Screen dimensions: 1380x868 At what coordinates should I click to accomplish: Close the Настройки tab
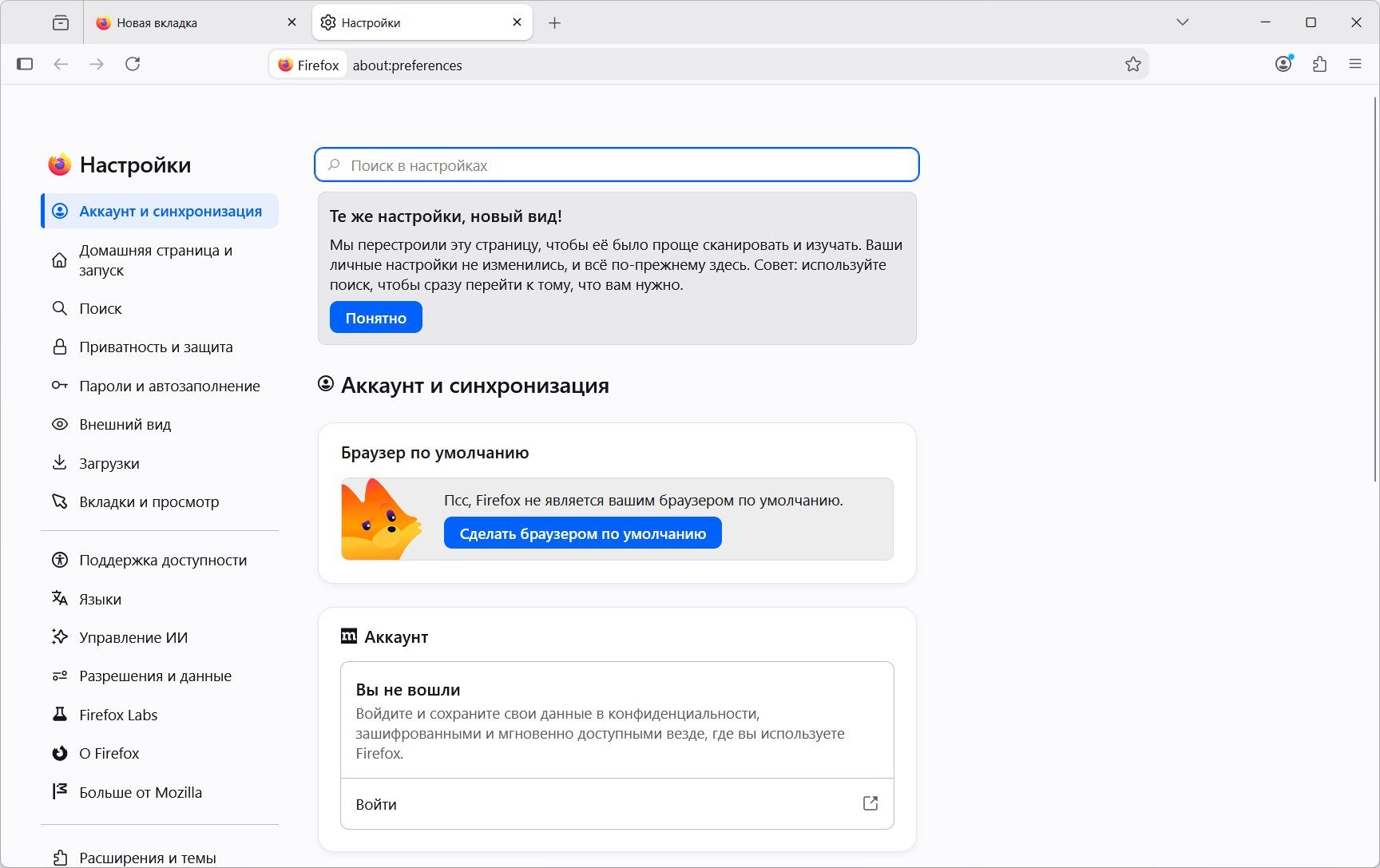pos(517,22)
